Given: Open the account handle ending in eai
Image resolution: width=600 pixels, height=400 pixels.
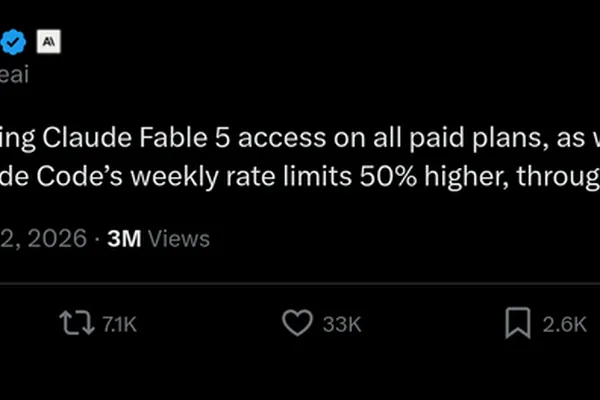Looking at the screenshot, I should pyautogui.click(x=14, y=75).
